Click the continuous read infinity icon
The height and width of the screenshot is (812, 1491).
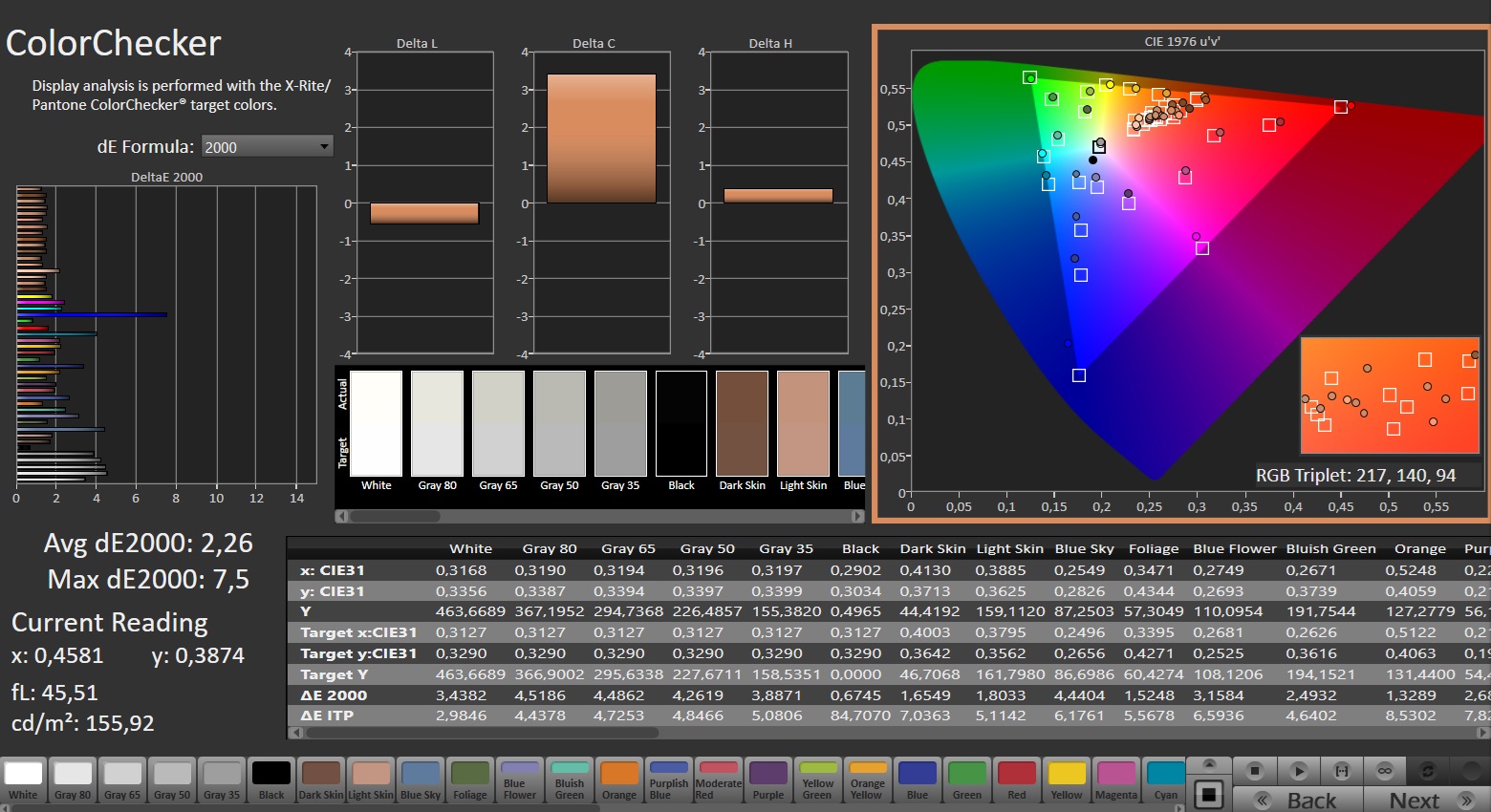tap(1384, 771)
